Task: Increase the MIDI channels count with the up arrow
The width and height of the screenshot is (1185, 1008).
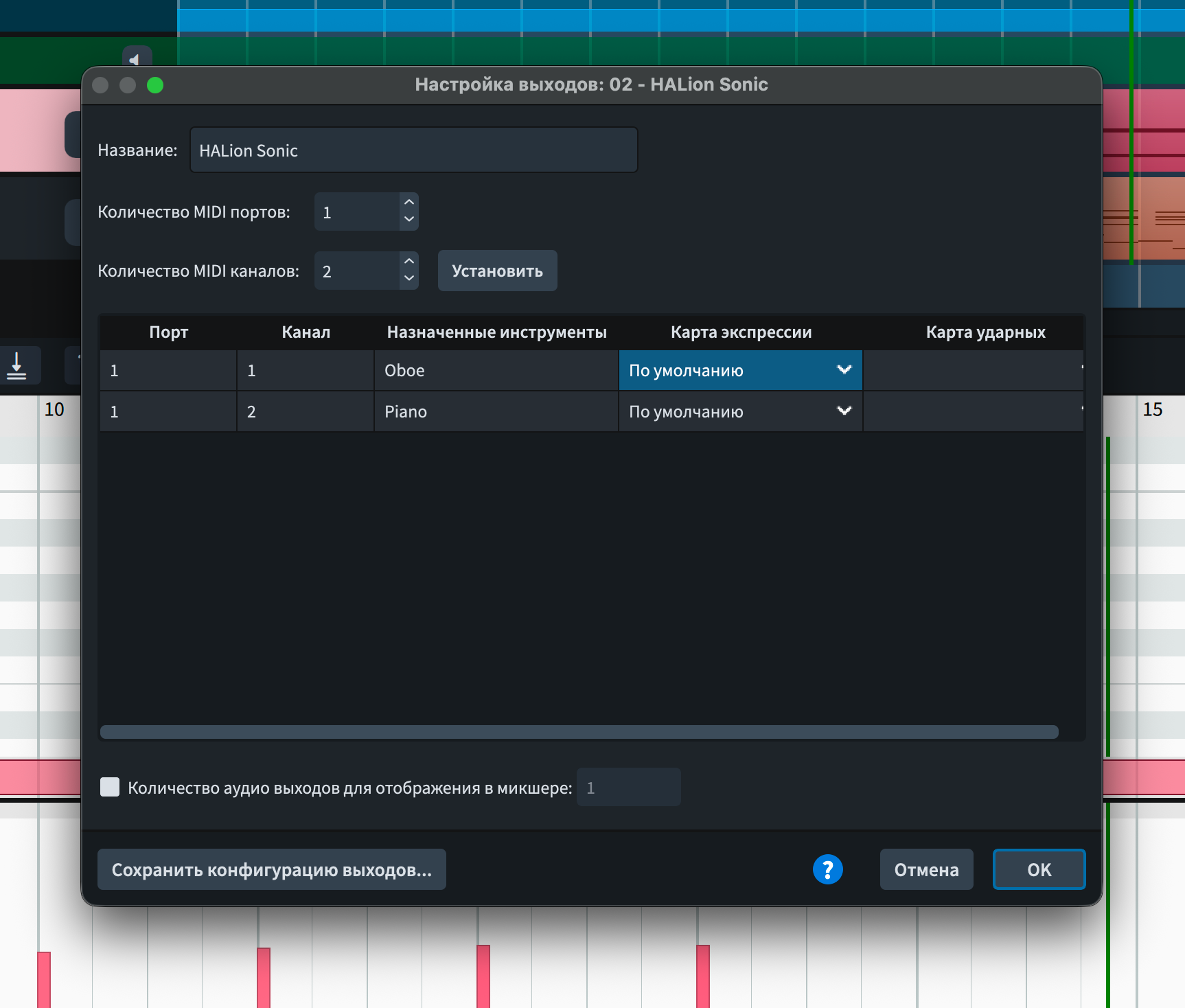Action: pyautogui.click(x=409, y=262)
